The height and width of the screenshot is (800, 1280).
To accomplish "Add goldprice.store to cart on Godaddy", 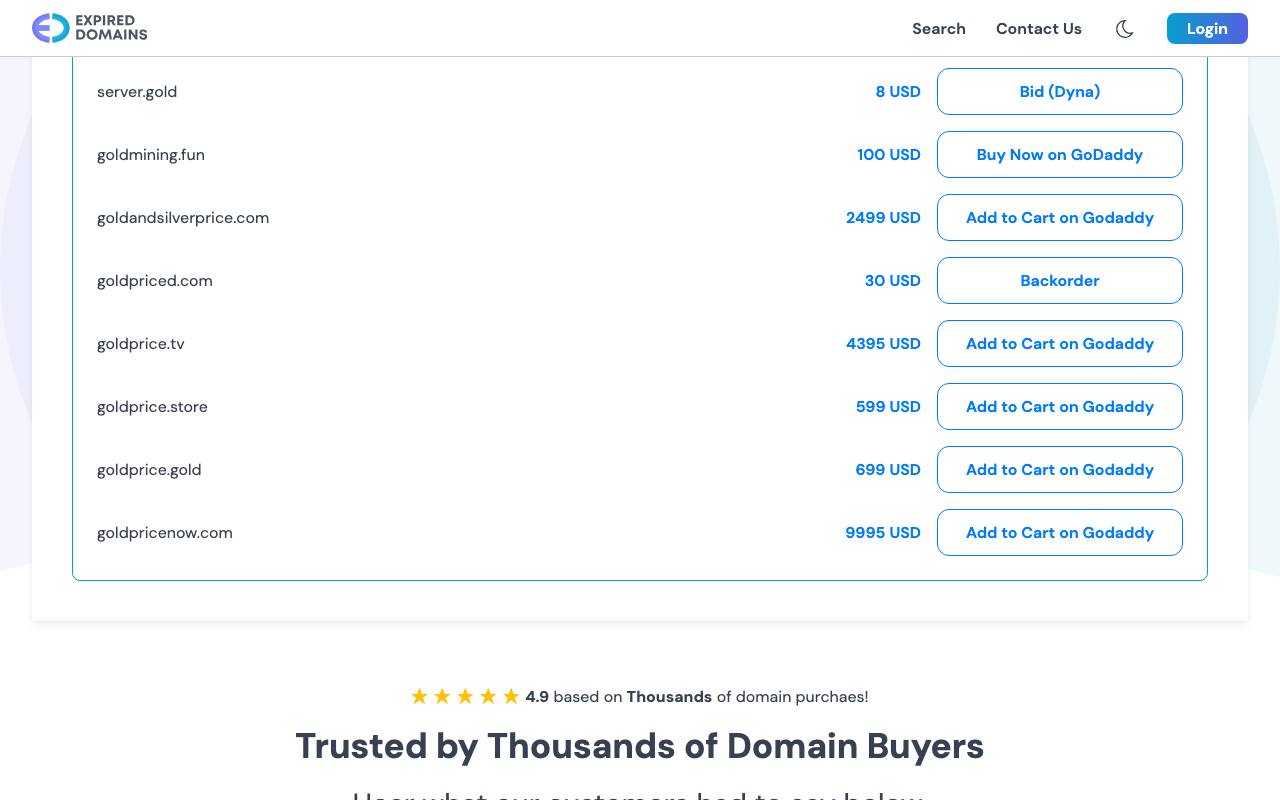I will point(1060,406).
